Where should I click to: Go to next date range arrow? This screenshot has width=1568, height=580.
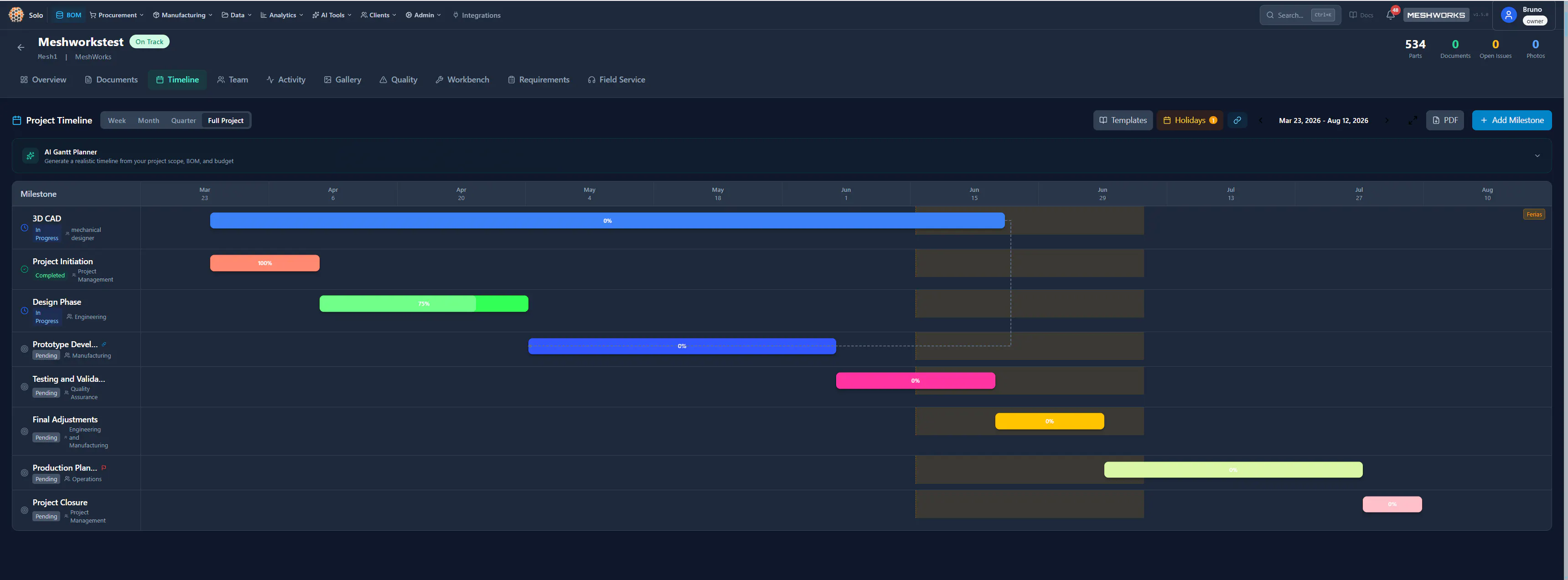pos(1387,120)
